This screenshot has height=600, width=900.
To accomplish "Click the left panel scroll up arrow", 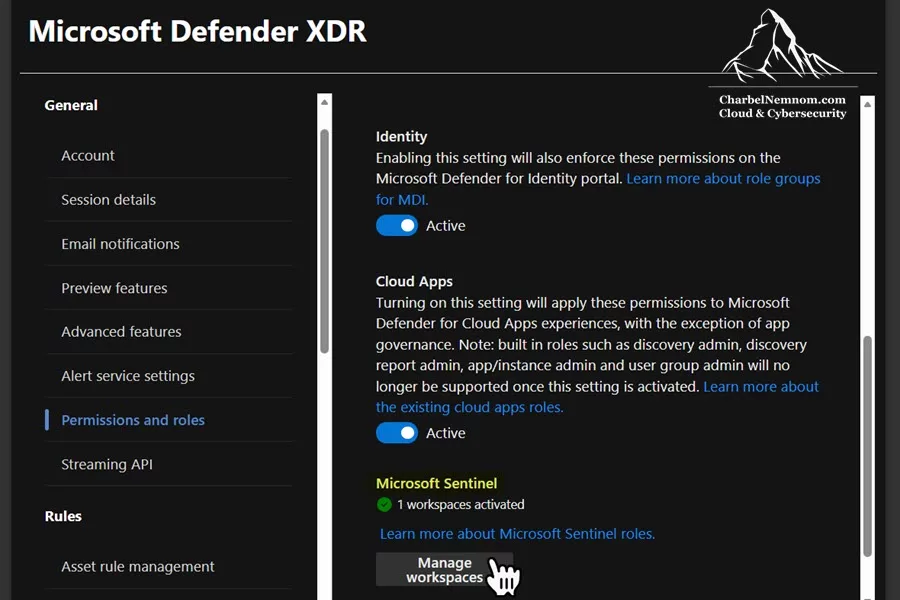I will click(x=324, y=102).
